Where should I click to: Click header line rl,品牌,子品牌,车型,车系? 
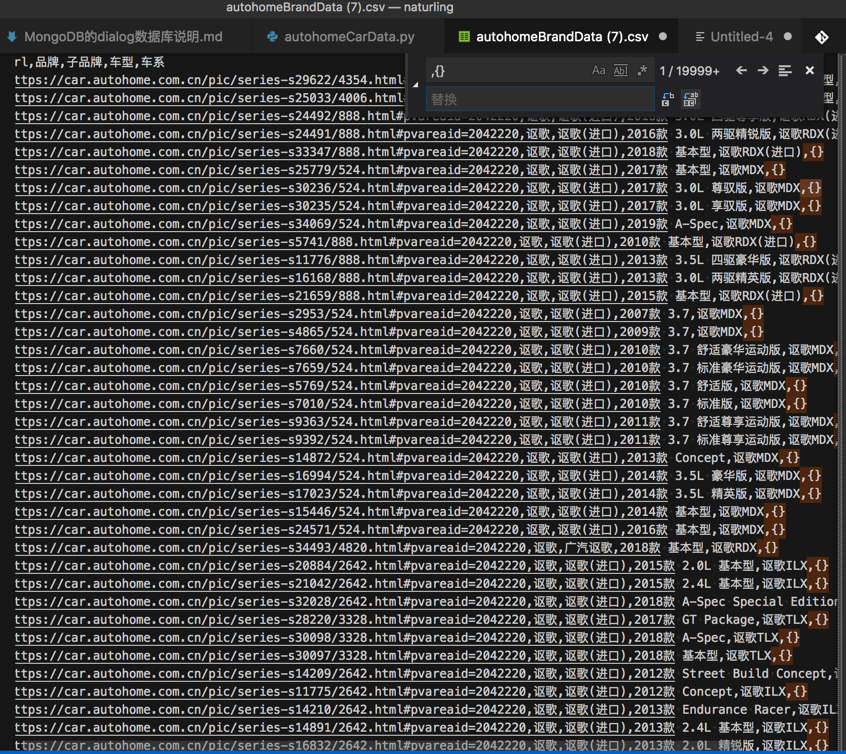pyautogui.click(x=90, y=62)
